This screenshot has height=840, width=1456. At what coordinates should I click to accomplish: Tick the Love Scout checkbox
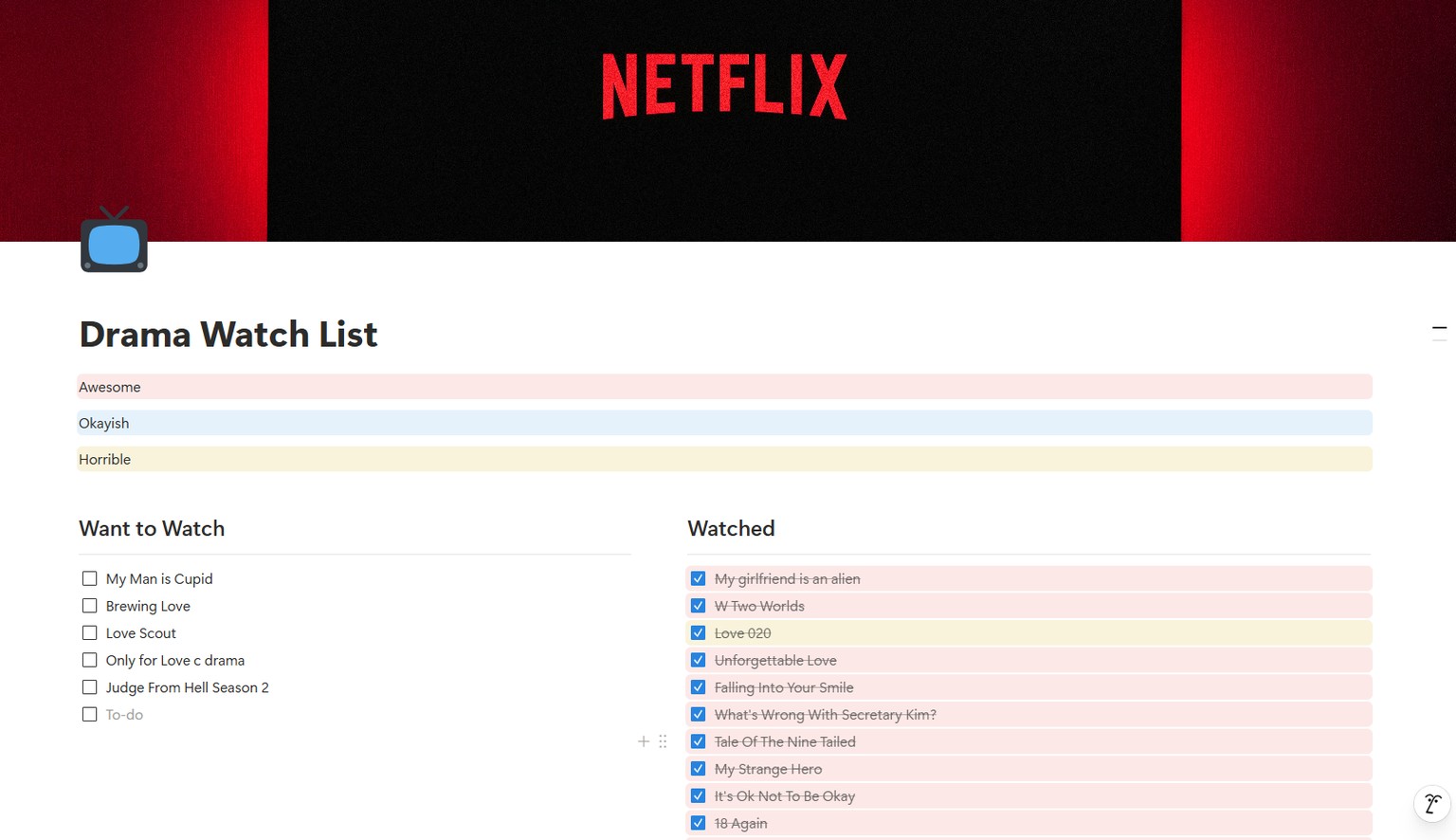pos(89,632)
